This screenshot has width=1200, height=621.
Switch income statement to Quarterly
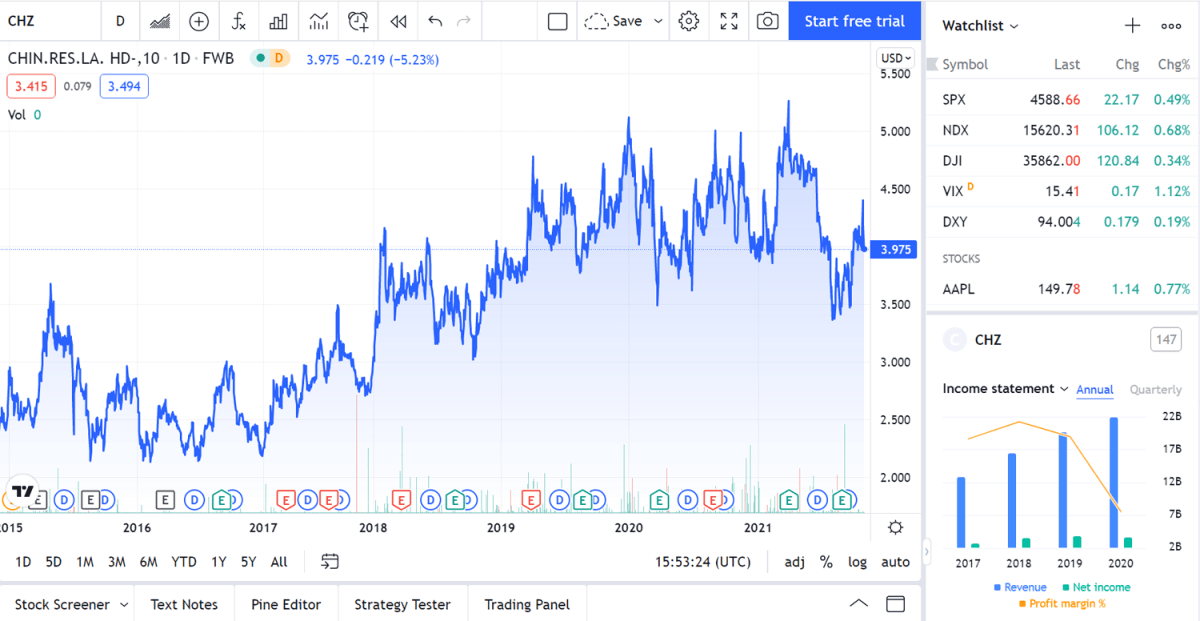tap(1155, 389)
